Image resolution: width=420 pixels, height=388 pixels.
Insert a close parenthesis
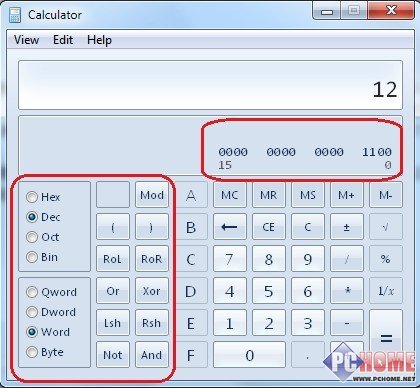click(152, 227)
